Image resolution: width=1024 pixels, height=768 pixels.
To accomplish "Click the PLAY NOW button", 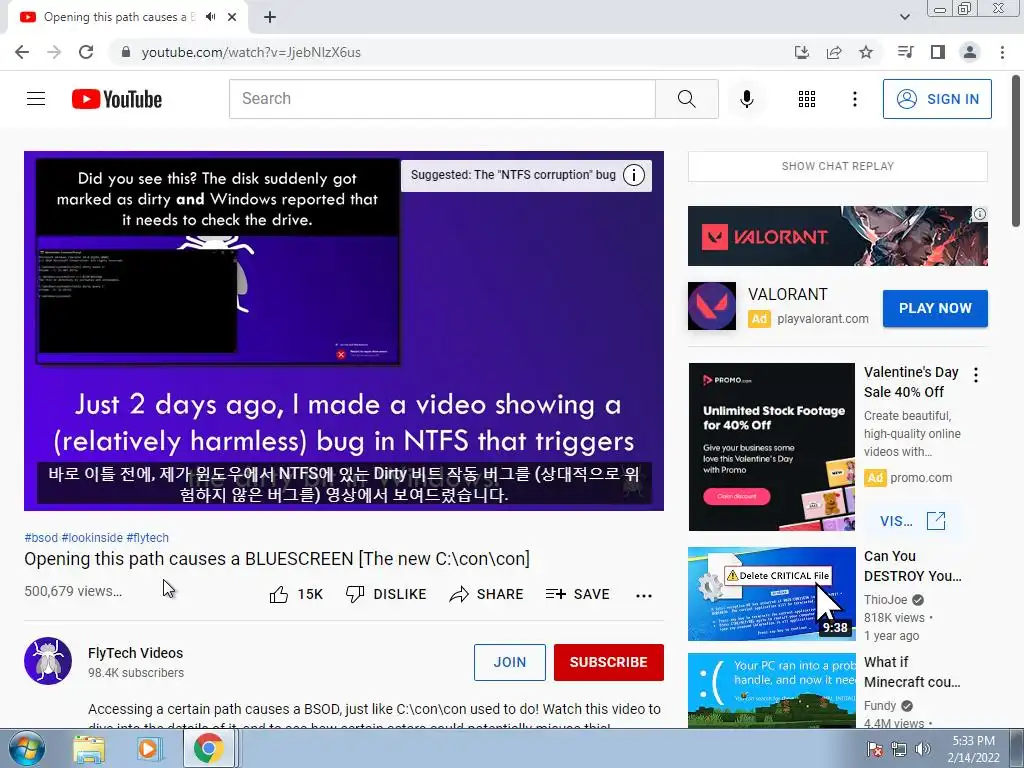I will tap(935, 308).
